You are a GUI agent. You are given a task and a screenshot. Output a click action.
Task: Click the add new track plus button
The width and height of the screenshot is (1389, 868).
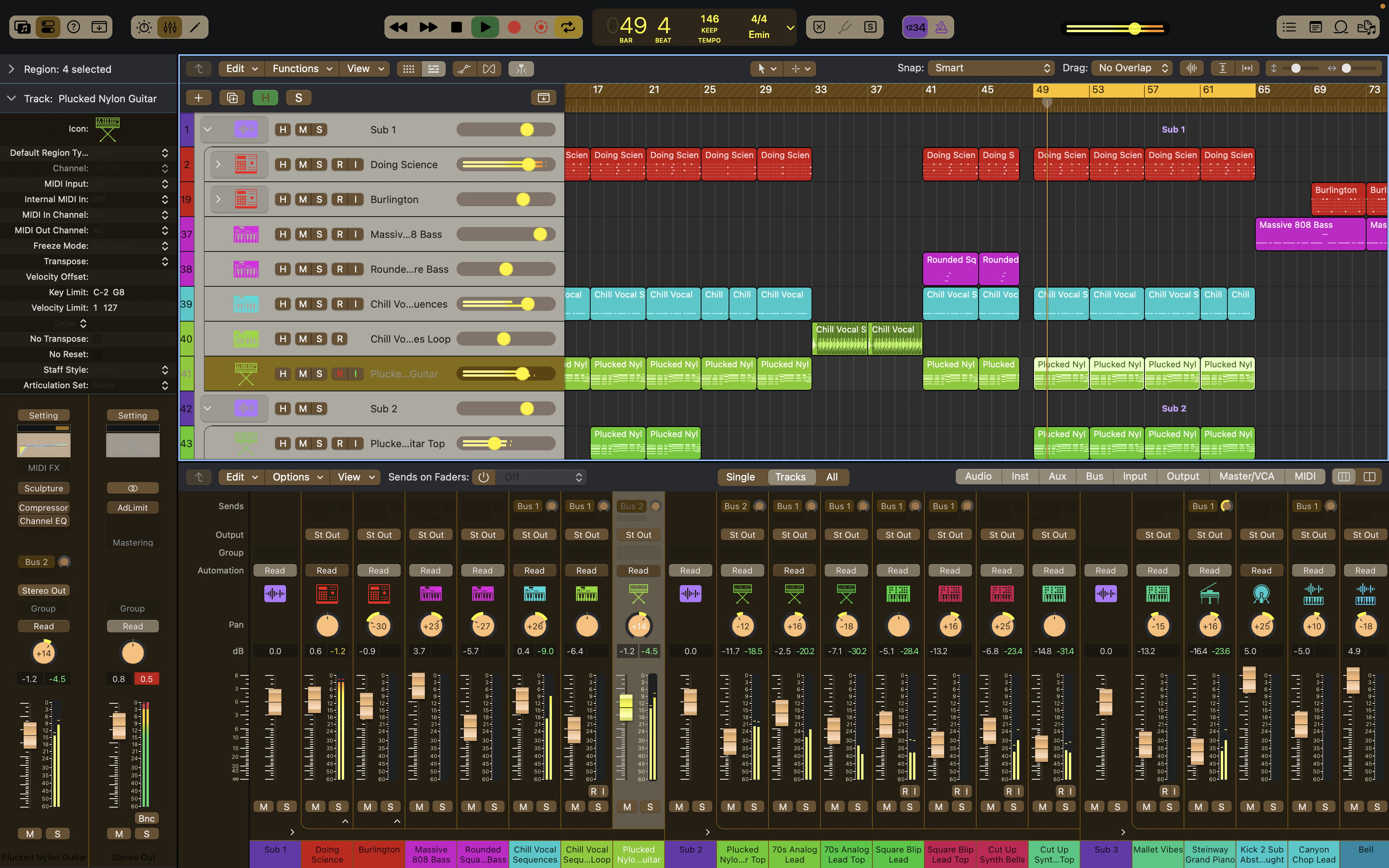(198, 98)
